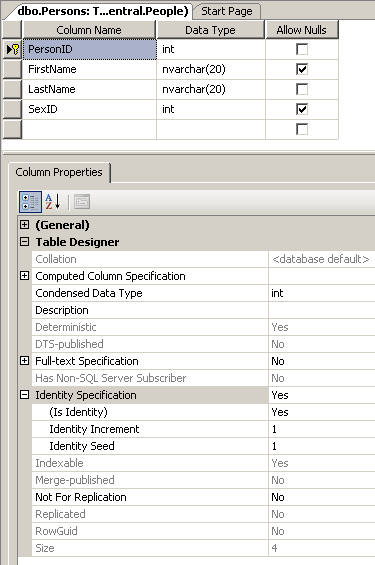Viewport: 375px width, 565px height.
Task: Select the dbo.Persons table designer tab
Action: [103, 11]
